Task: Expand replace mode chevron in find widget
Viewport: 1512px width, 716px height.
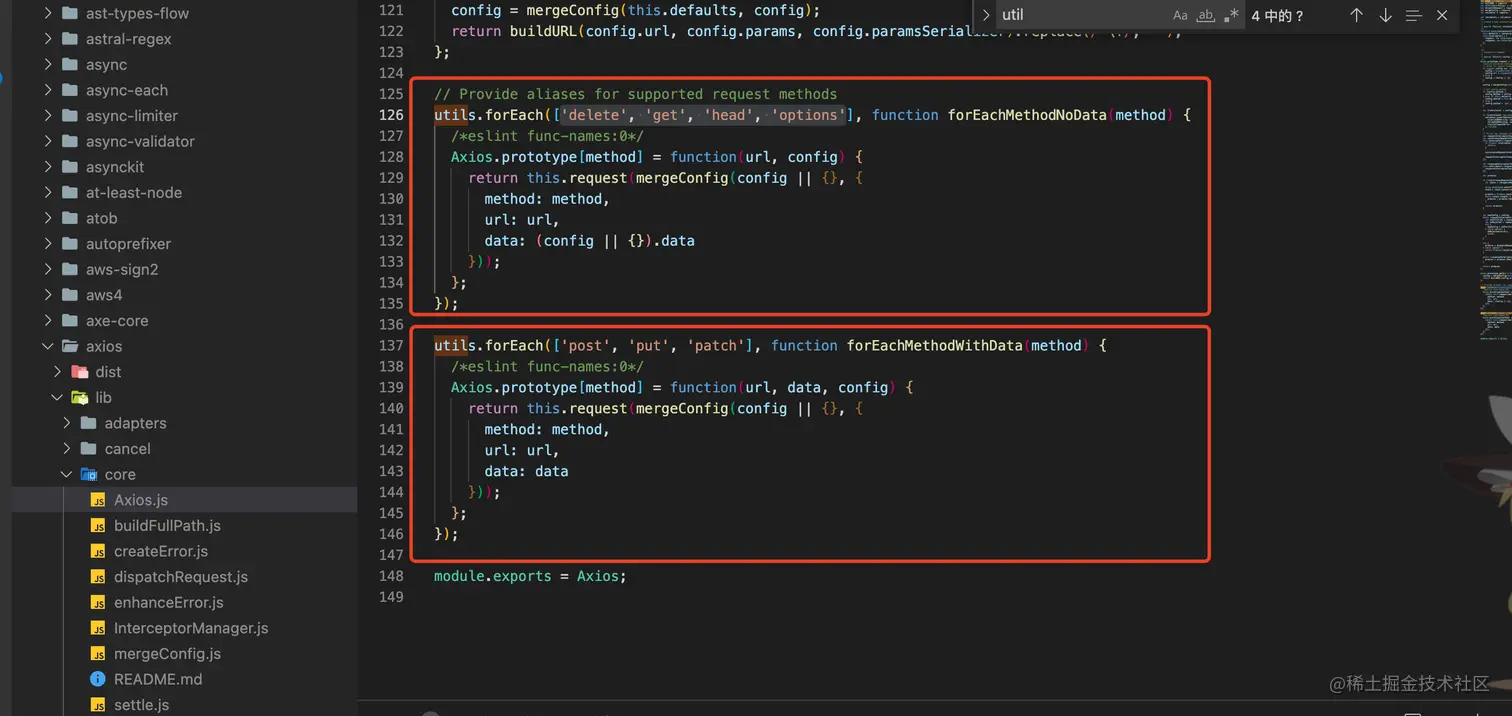Action: click(986, 15)
